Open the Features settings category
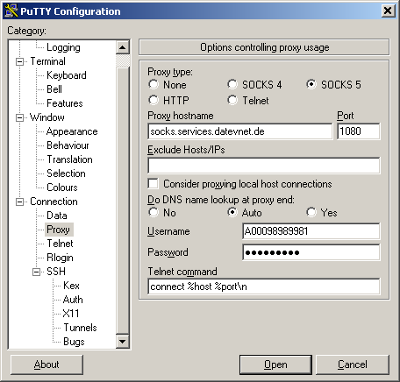Viewport: 400px width, 382px height. tap(65, 103)
